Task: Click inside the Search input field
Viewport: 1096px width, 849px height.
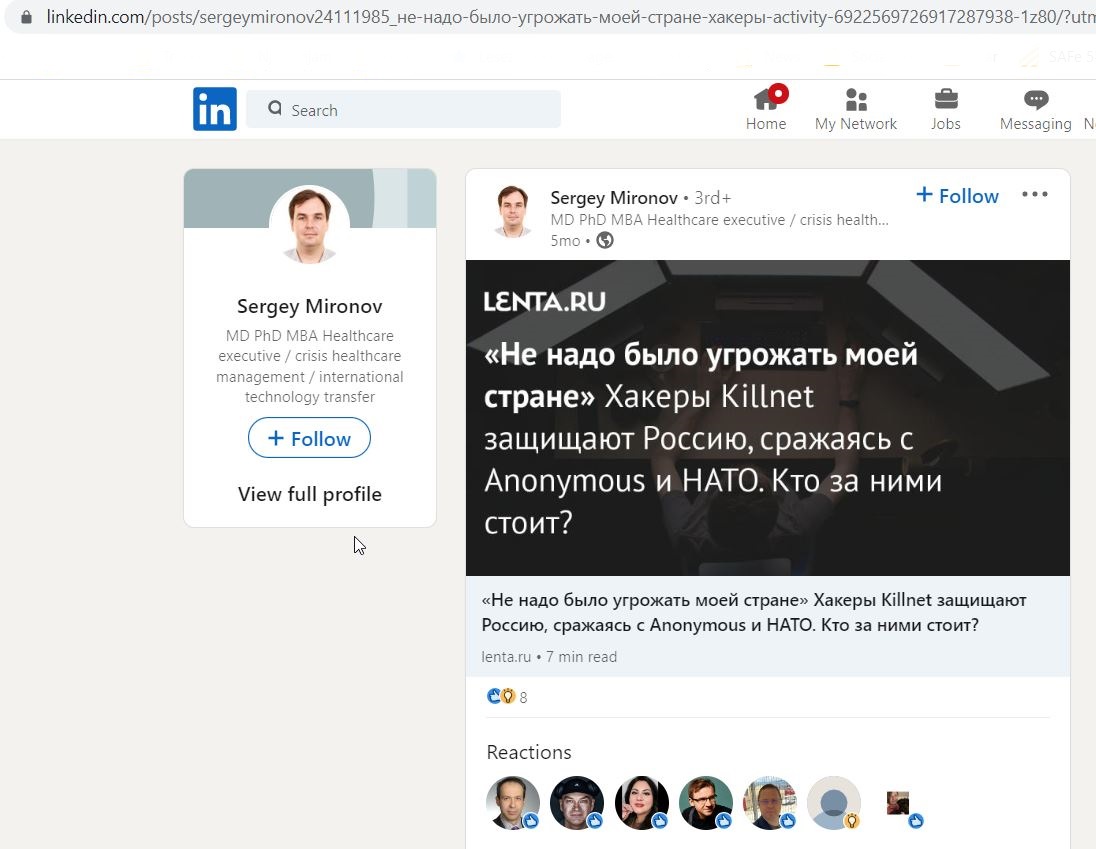Action: point(403,109)
